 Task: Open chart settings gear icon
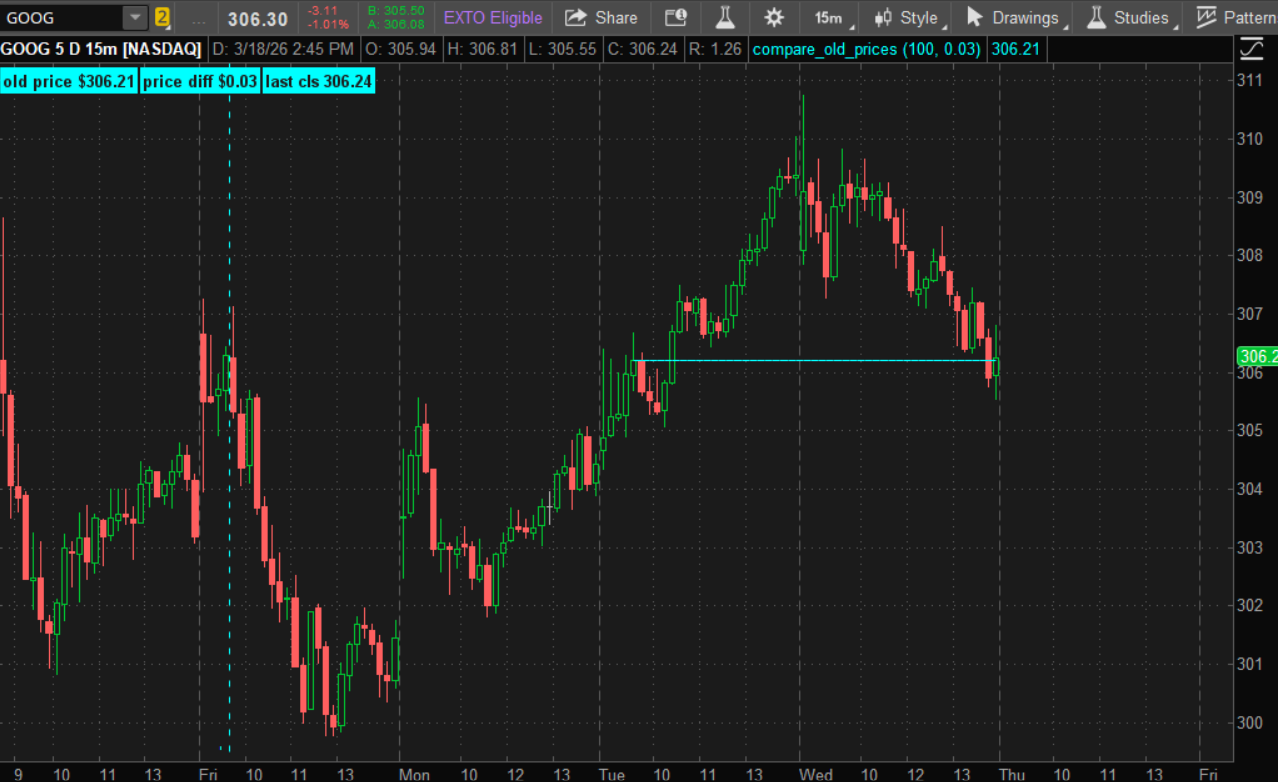pyautogui.click(x=774, y=18)
